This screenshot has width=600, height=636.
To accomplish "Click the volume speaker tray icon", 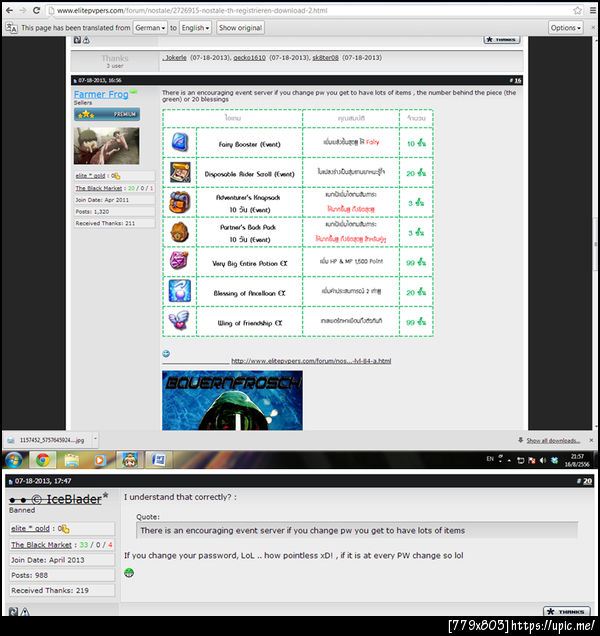I will coord(543,460).
